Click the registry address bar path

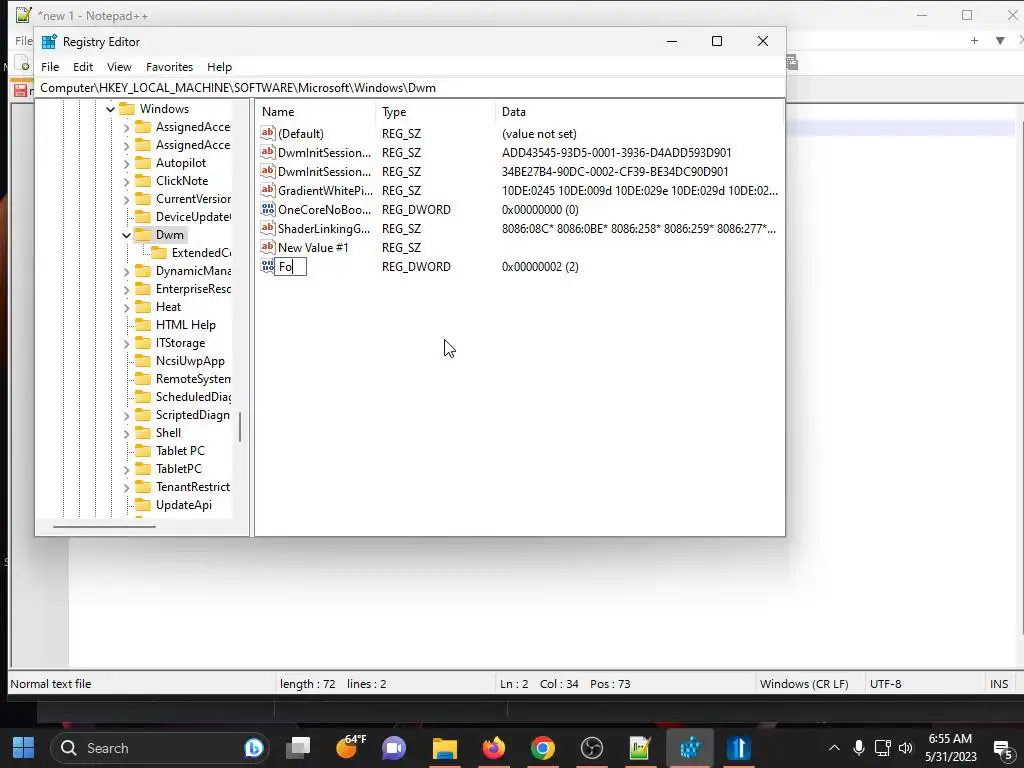[238, 88]
